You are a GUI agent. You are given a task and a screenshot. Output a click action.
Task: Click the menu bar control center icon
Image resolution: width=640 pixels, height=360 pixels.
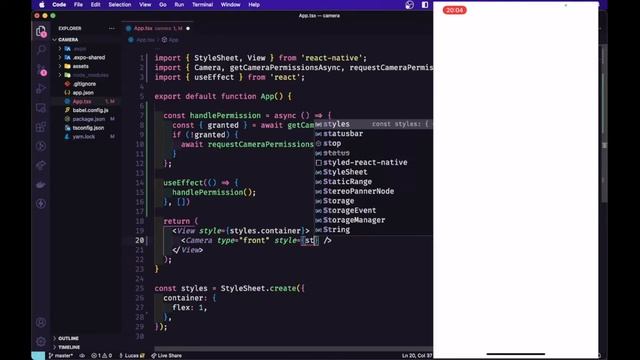(x=425, y=5)
